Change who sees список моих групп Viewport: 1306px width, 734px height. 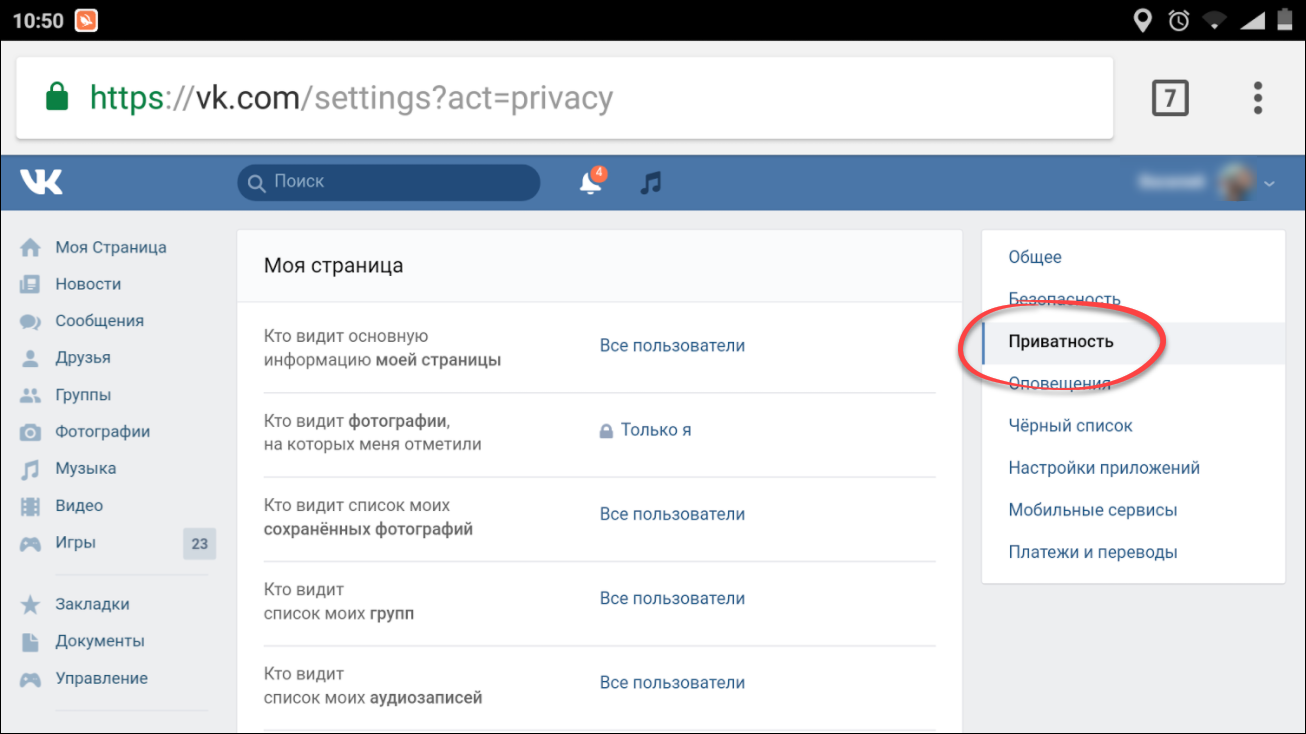coord(672,598)
